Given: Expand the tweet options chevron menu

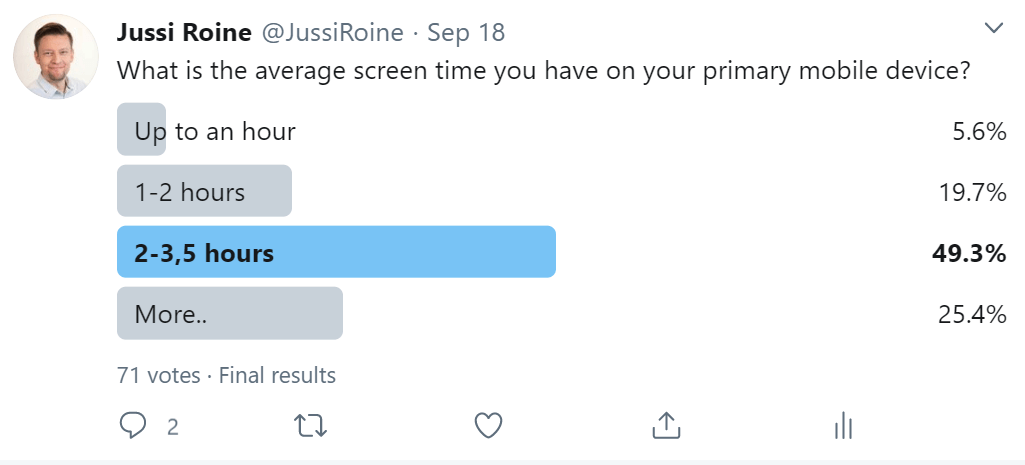Looking at the screenshot, I should pos(994,28).
